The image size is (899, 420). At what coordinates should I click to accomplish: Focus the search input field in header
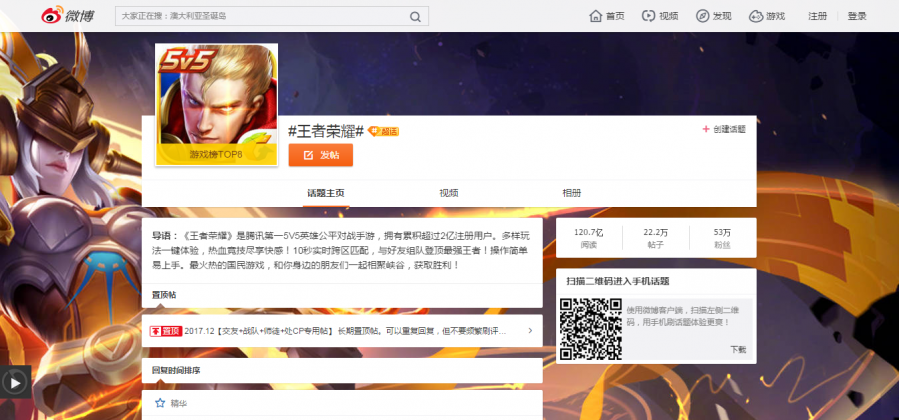[x=260, y=17]
